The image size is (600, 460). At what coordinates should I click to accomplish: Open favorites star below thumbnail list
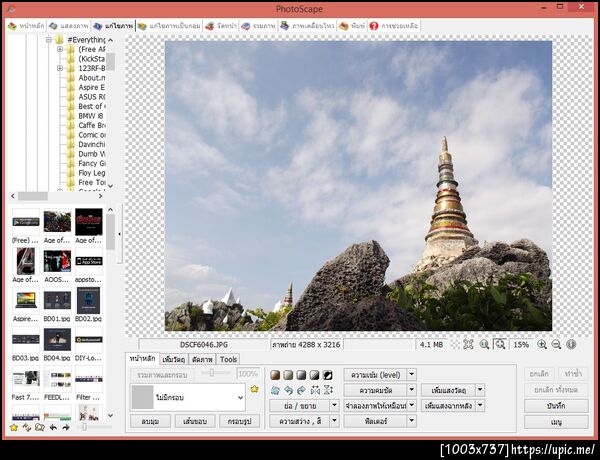tap(14, 427)
